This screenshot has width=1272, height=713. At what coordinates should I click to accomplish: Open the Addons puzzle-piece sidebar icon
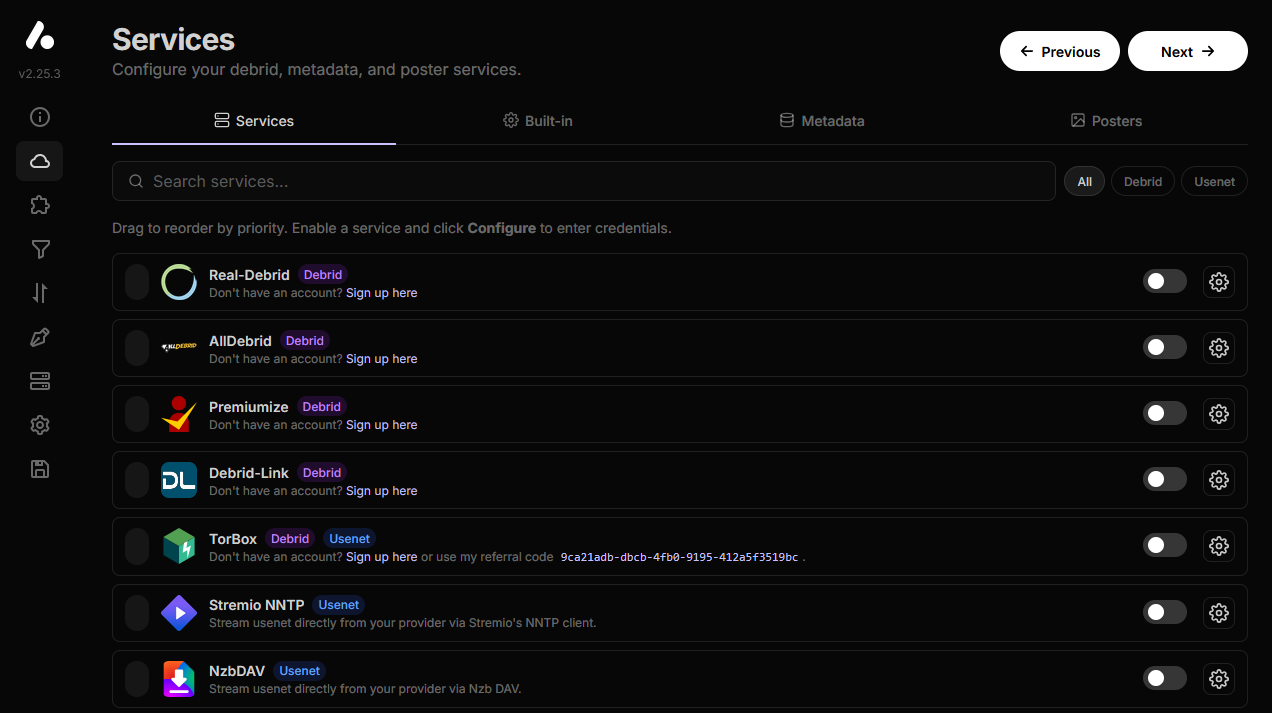point(39,205)
